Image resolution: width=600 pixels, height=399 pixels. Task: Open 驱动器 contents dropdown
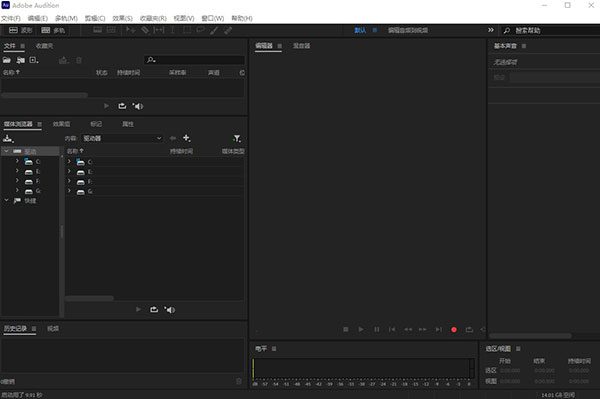pos(122,138)
